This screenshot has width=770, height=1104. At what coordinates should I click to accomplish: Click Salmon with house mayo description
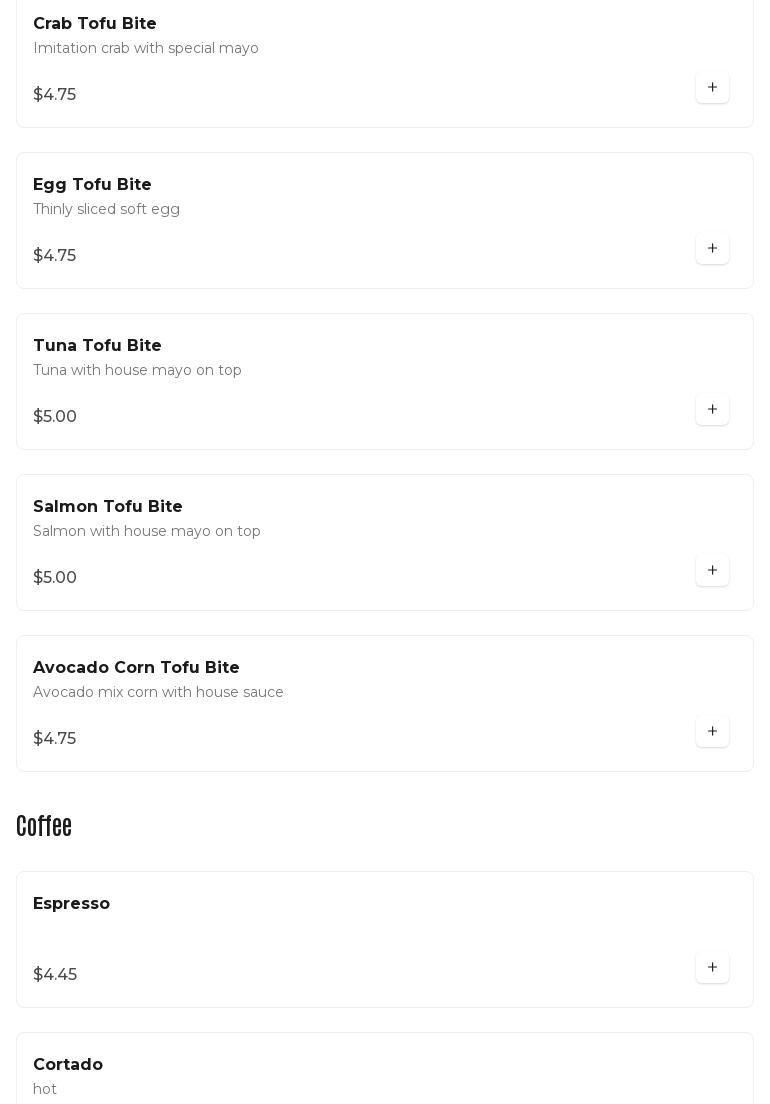coord(147,532)
